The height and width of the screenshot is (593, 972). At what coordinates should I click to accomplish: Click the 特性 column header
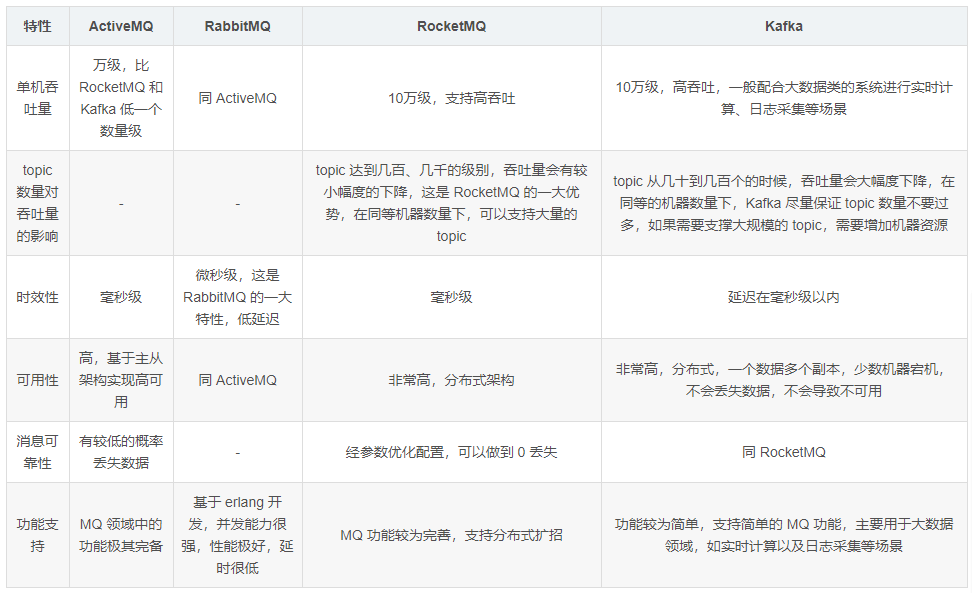(x=37, y=27)
